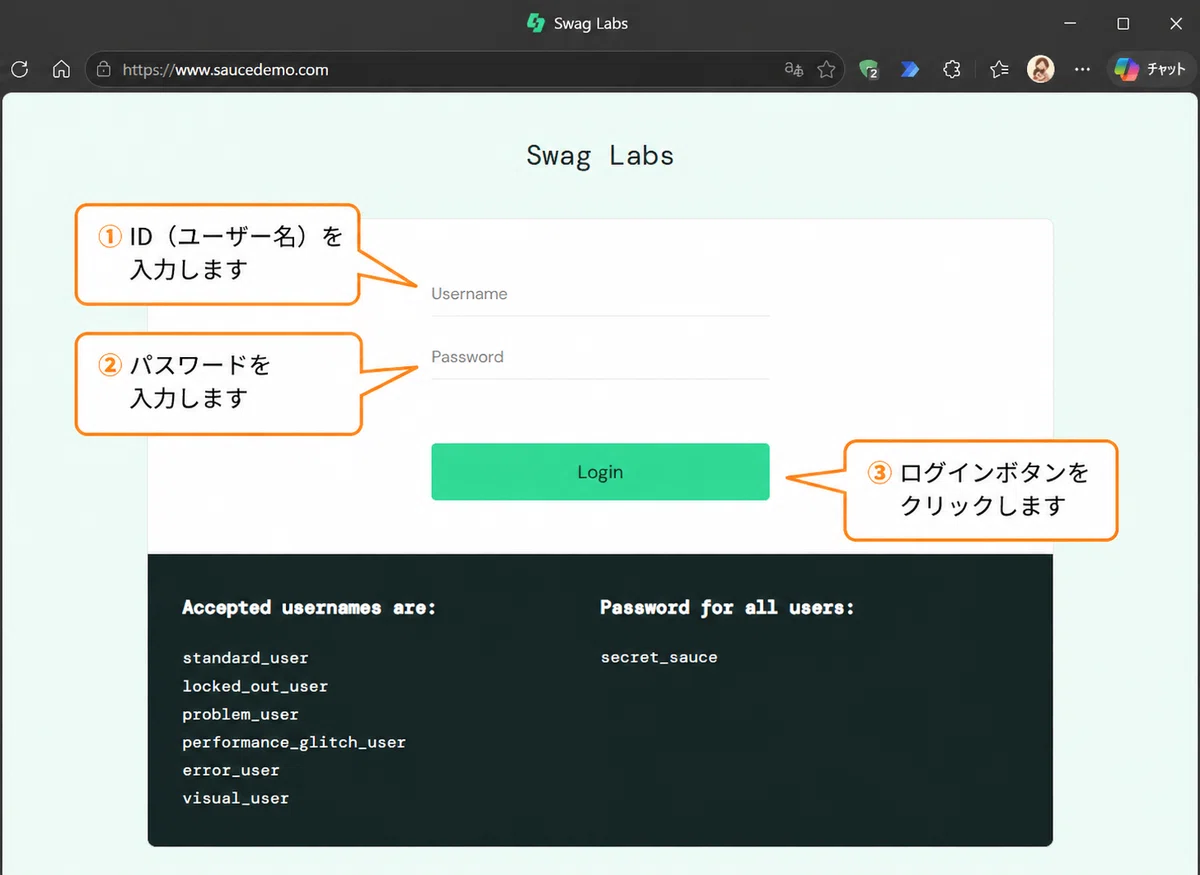This screenshot has width=1200, height=875.
Task: Click the error_user username text
Action: [231, 770]
